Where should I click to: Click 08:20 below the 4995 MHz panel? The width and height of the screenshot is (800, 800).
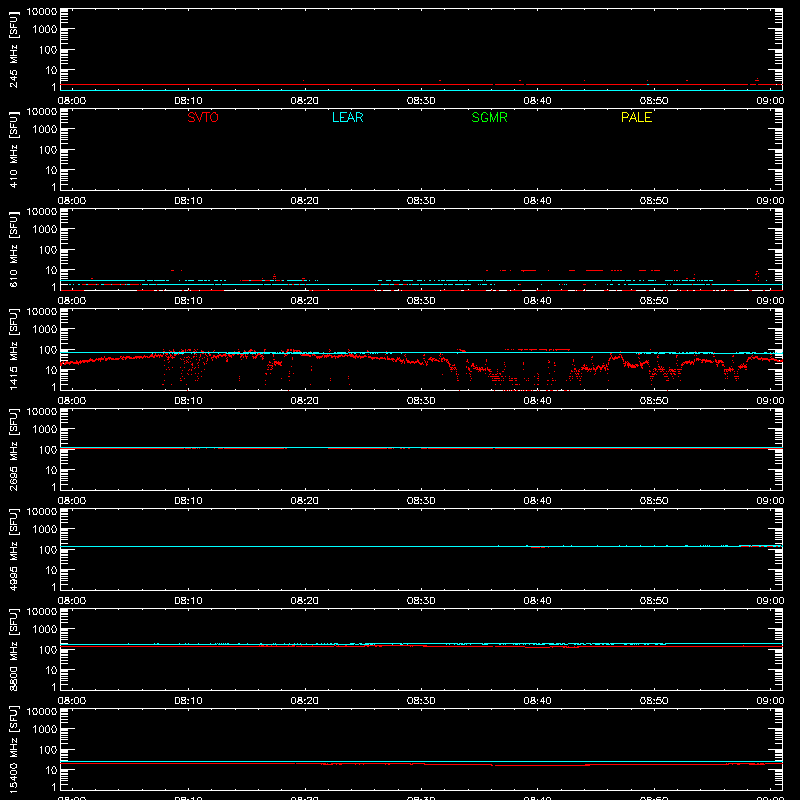coord(305,601)
